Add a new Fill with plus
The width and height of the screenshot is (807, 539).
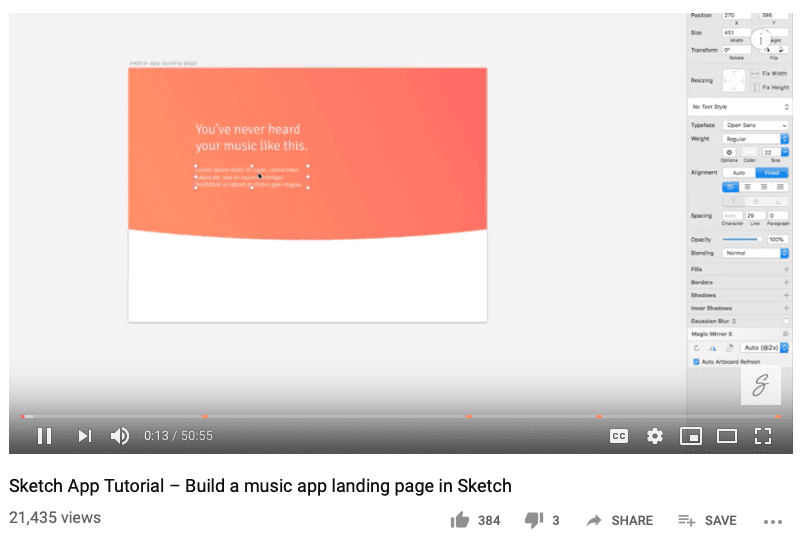coord(786,269)
